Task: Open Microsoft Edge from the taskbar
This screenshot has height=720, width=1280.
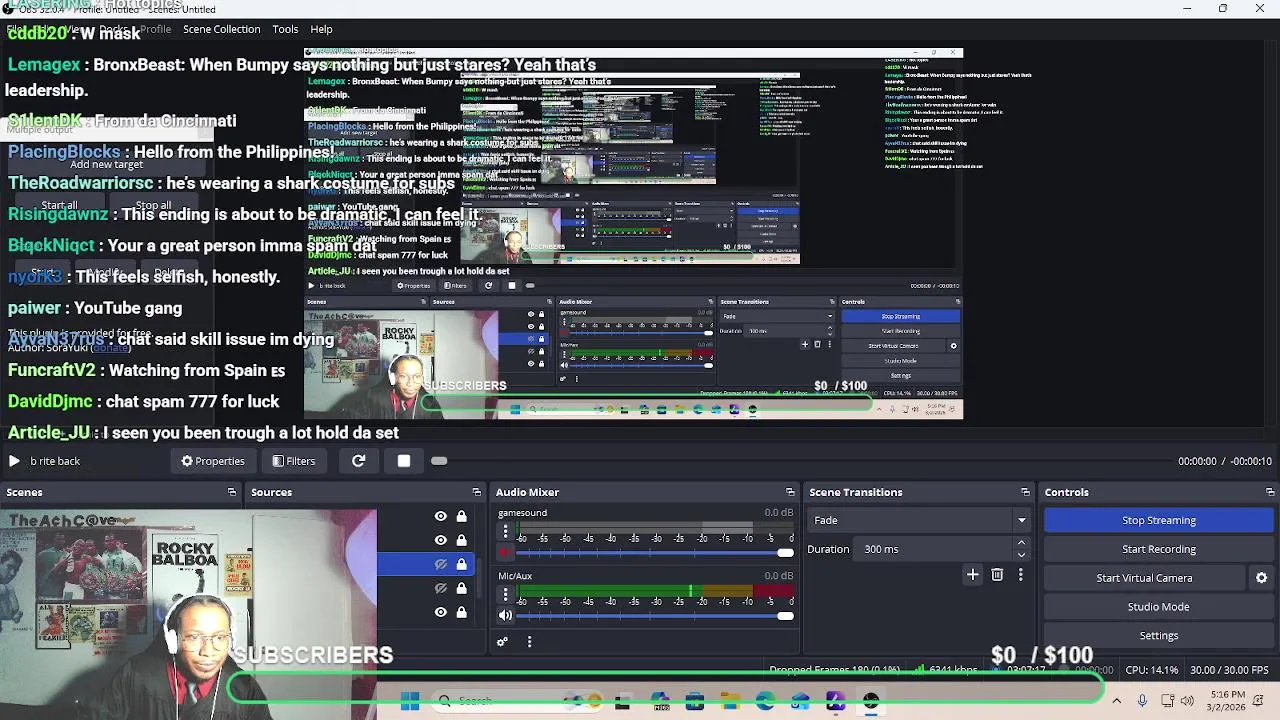Action: (x=765, y=702)
